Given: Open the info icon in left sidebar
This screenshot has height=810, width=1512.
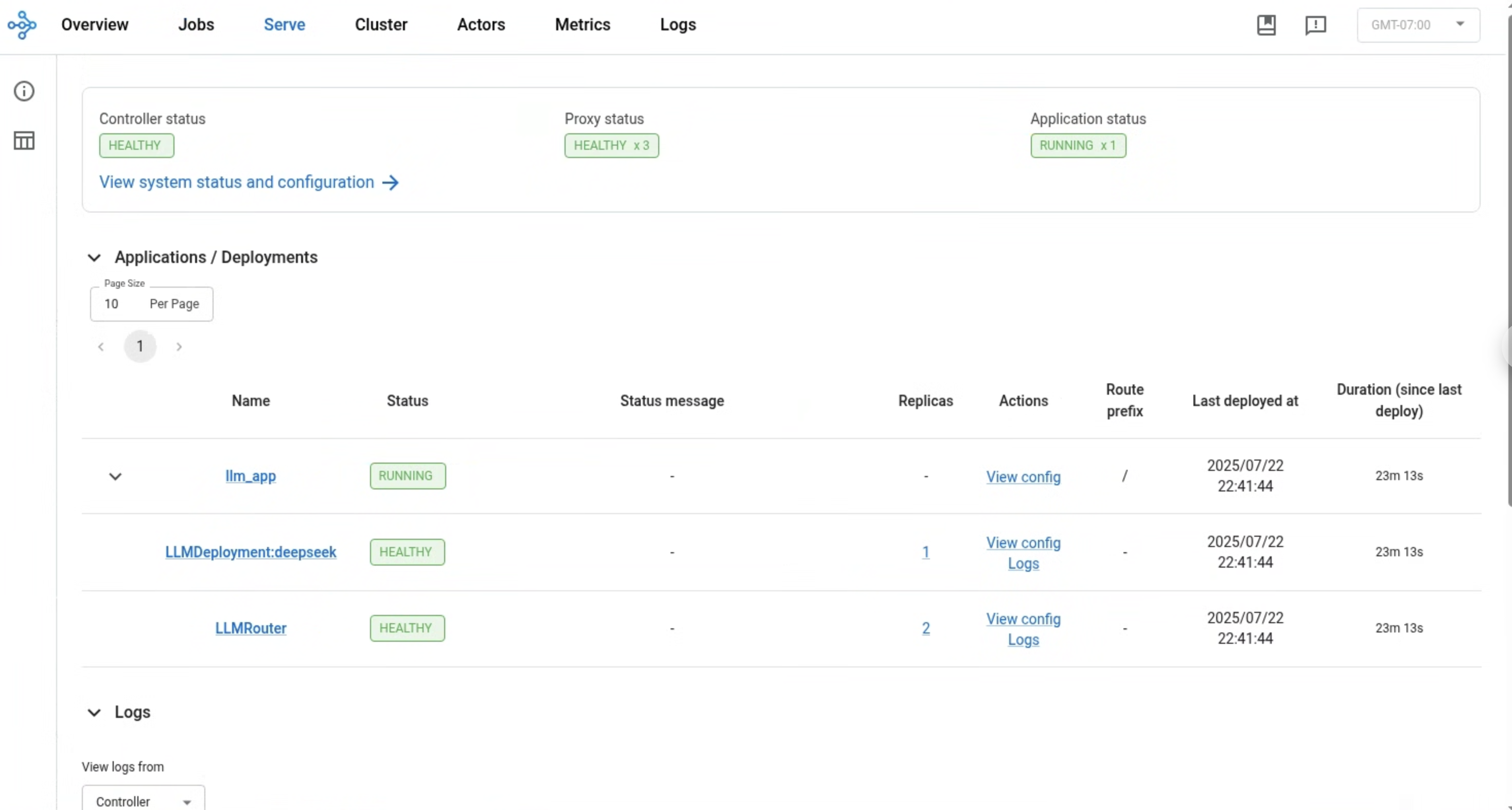Looking at the screenshot, I should (x=24, y=91).
